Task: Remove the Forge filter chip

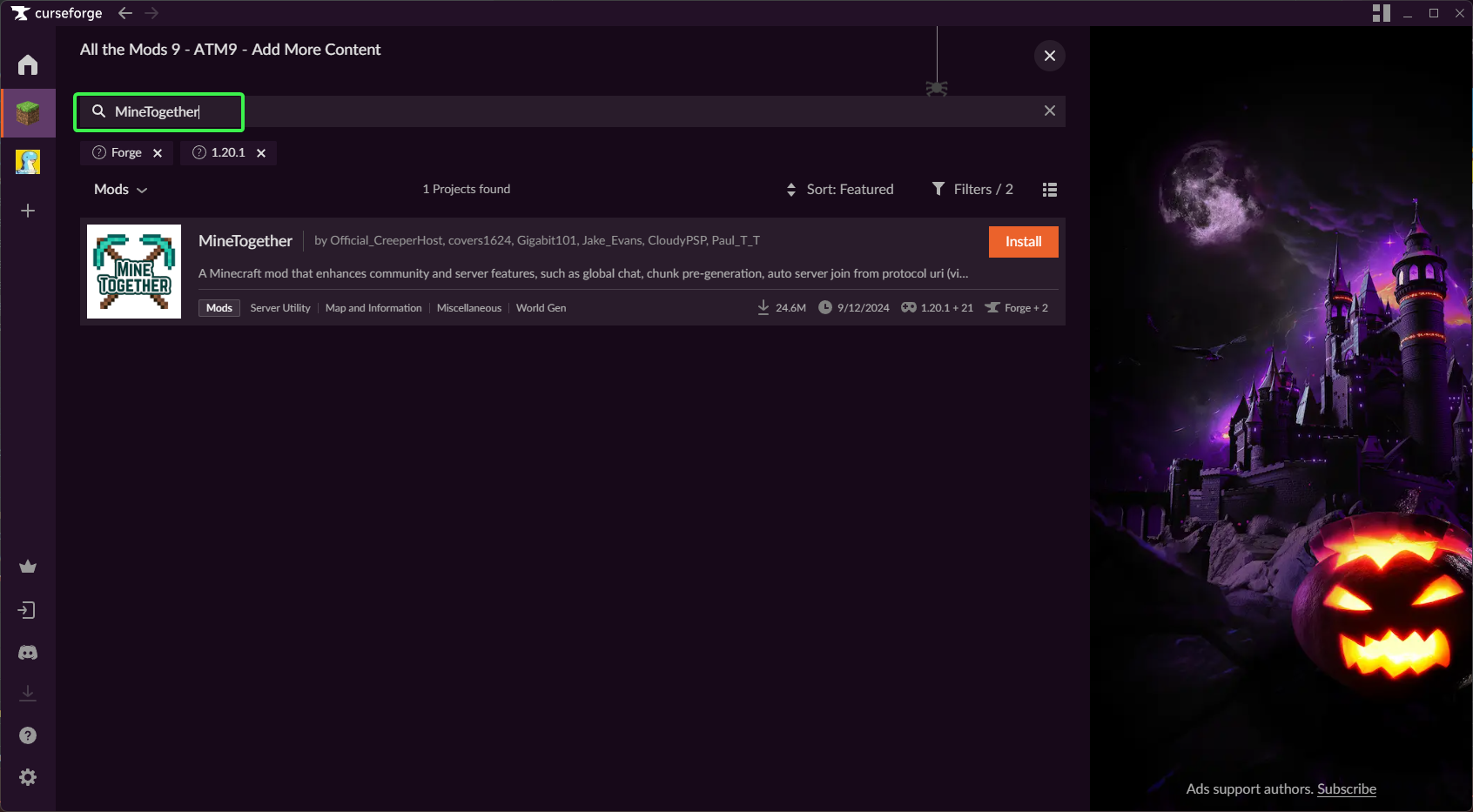Action: 158,153
